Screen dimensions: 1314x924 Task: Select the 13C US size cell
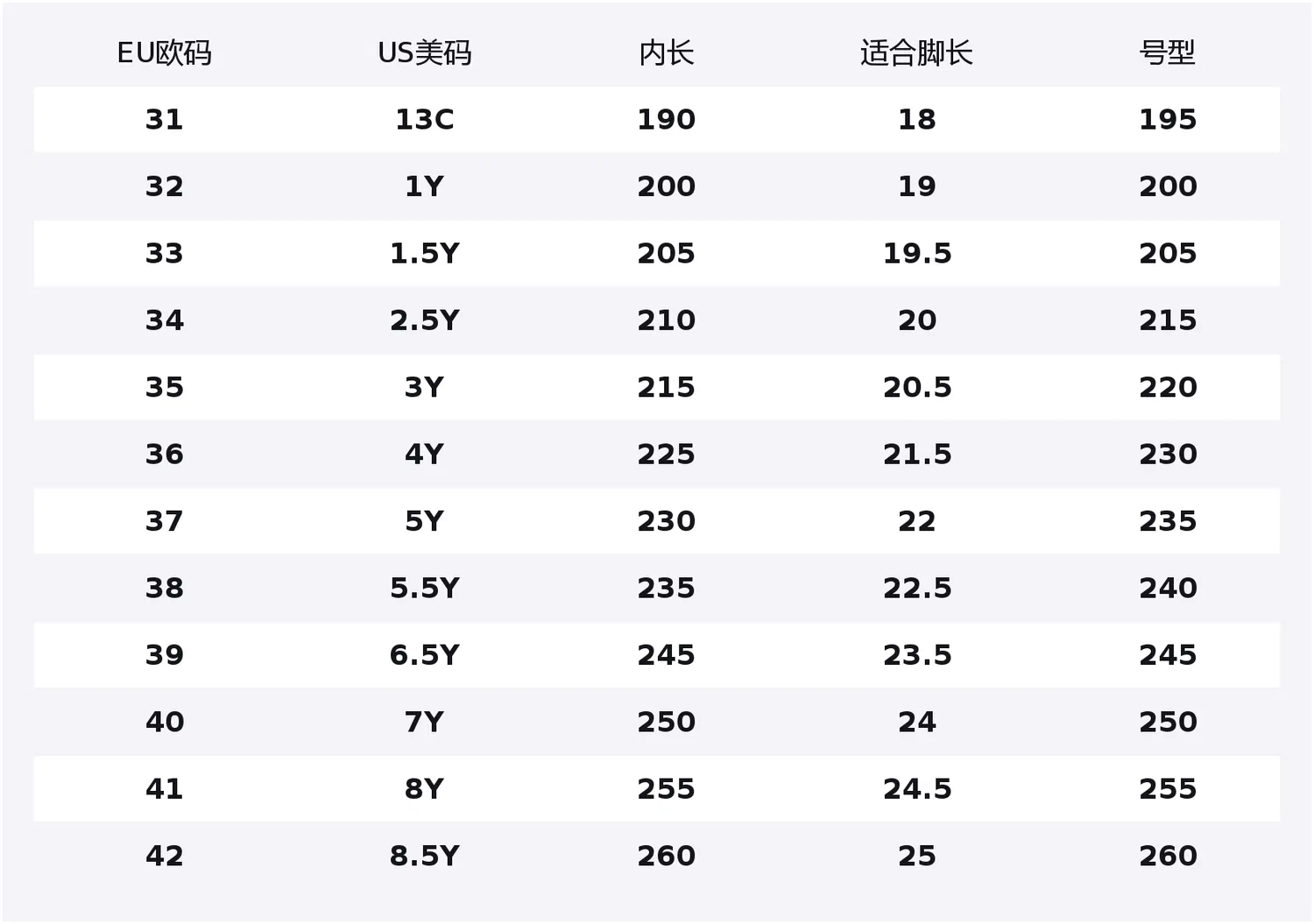[425, 119]
